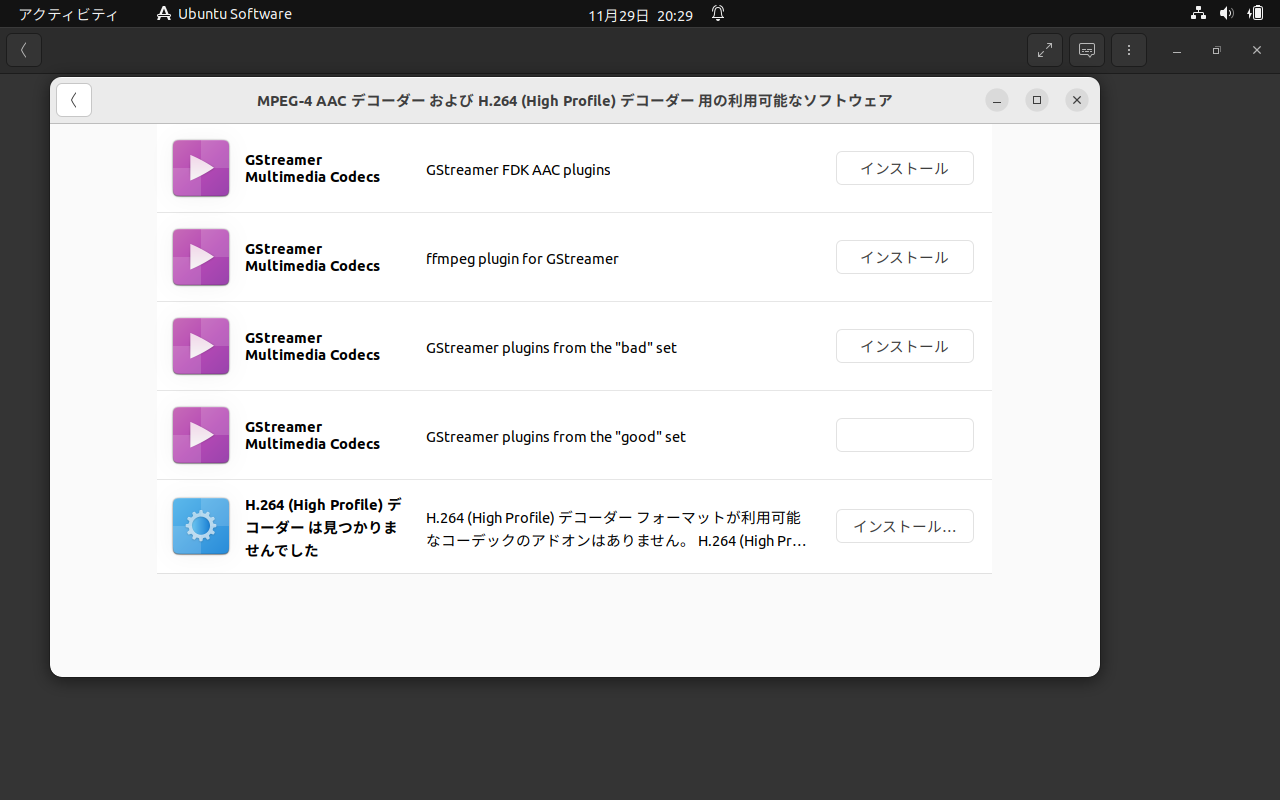Screen dimensions: 1280x800
Task: Click the volume speaker icon
Action: (1226, 14)
